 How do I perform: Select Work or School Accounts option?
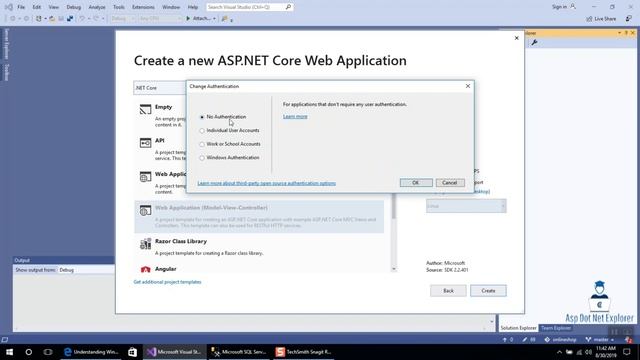[x=202, y=144]
